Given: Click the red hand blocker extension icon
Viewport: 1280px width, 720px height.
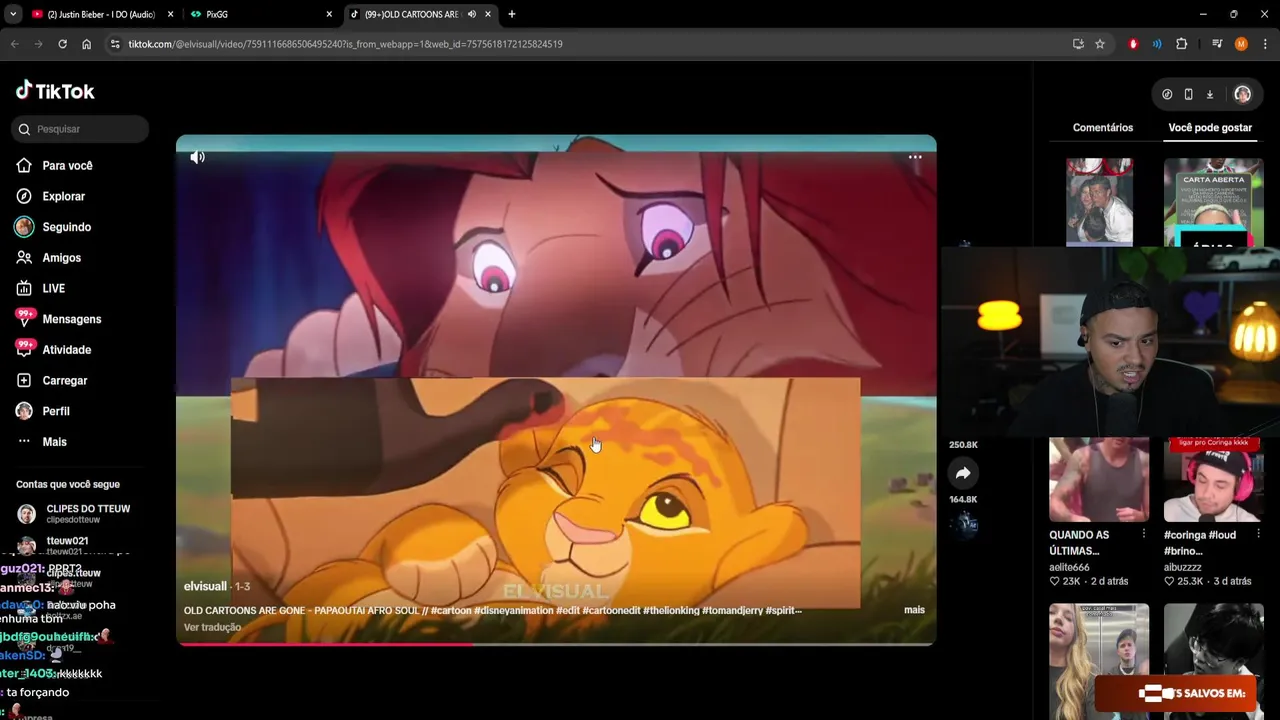Looking at the screenshot, I should tap(1133, 44).
